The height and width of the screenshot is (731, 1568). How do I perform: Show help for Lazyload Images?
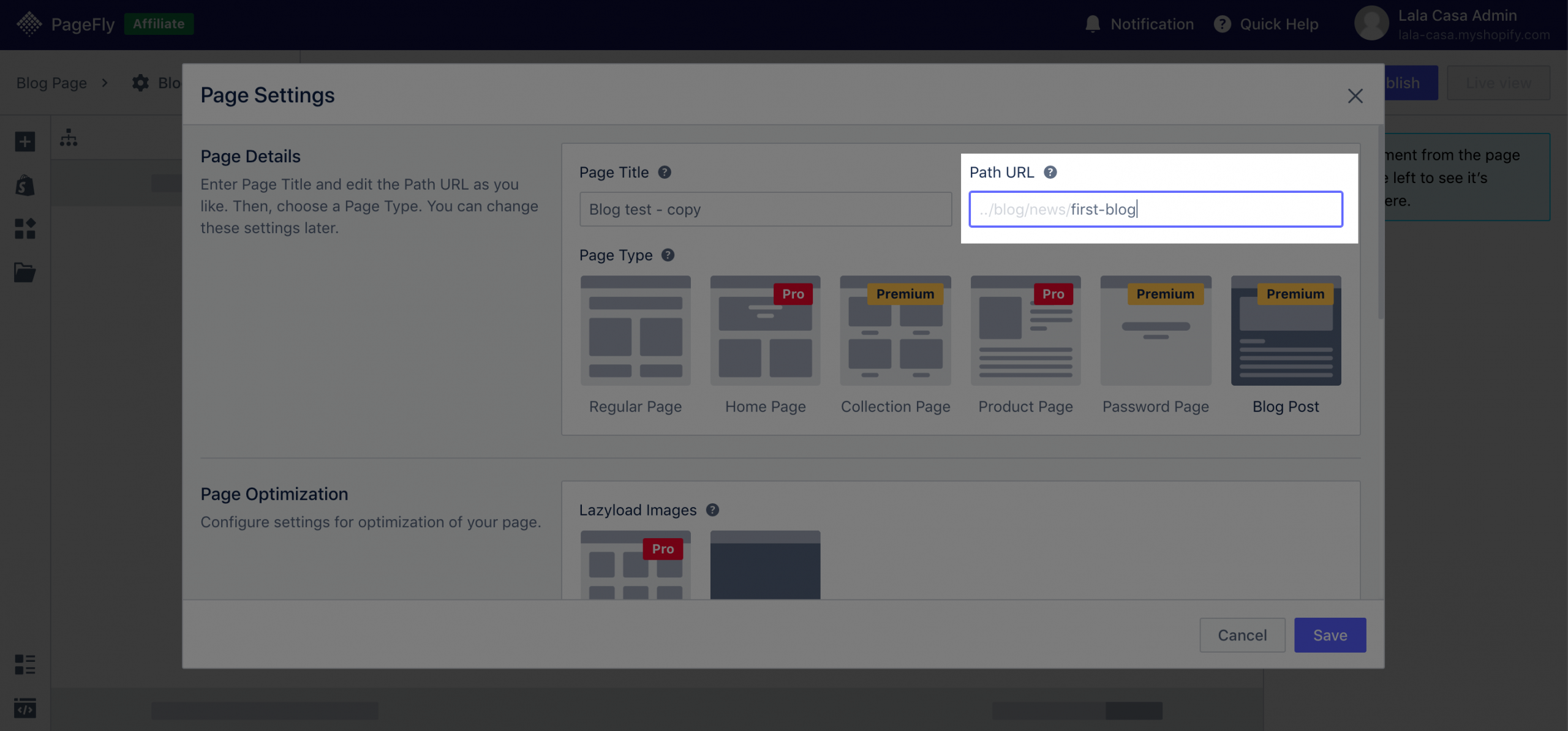[712, 509]
